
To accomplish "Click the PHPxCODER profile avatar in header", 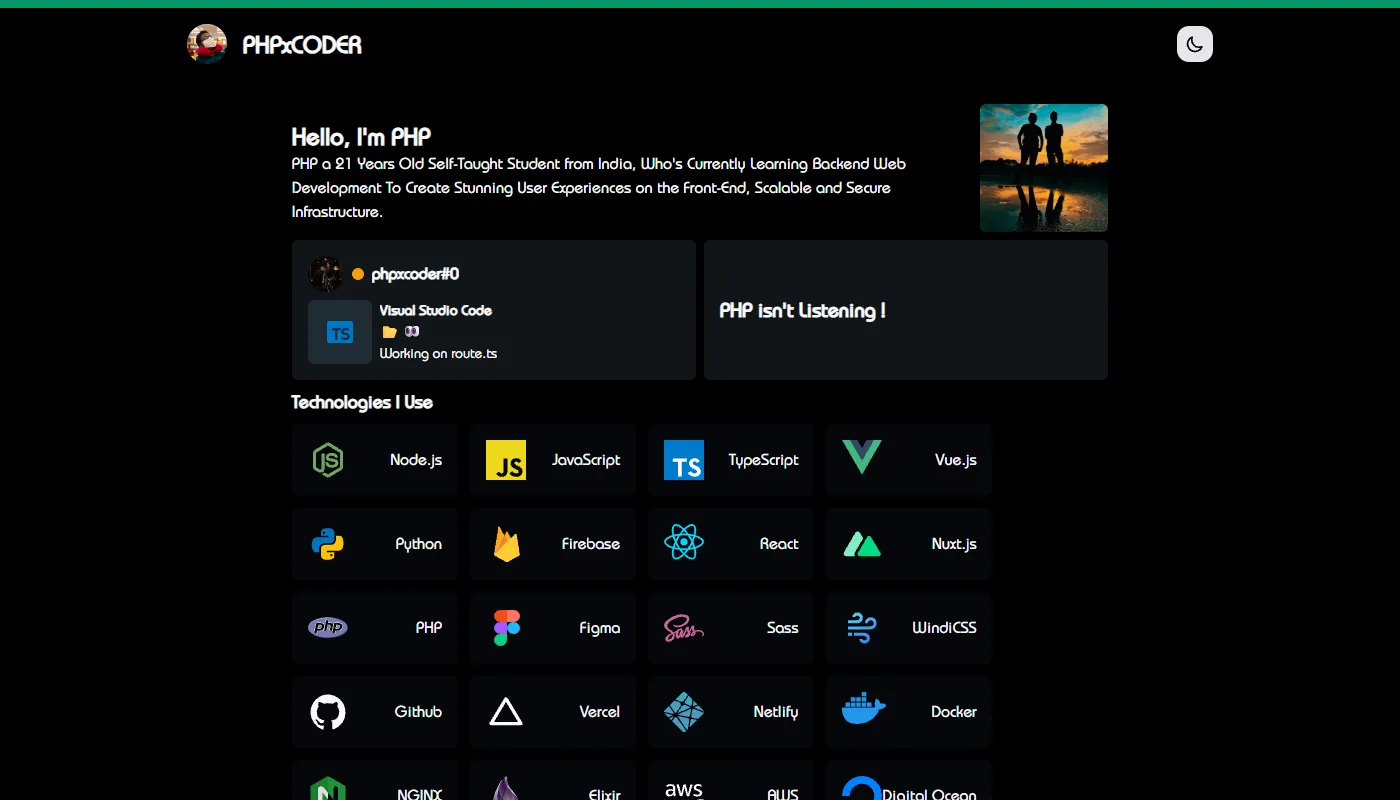I will coord(207,44).
